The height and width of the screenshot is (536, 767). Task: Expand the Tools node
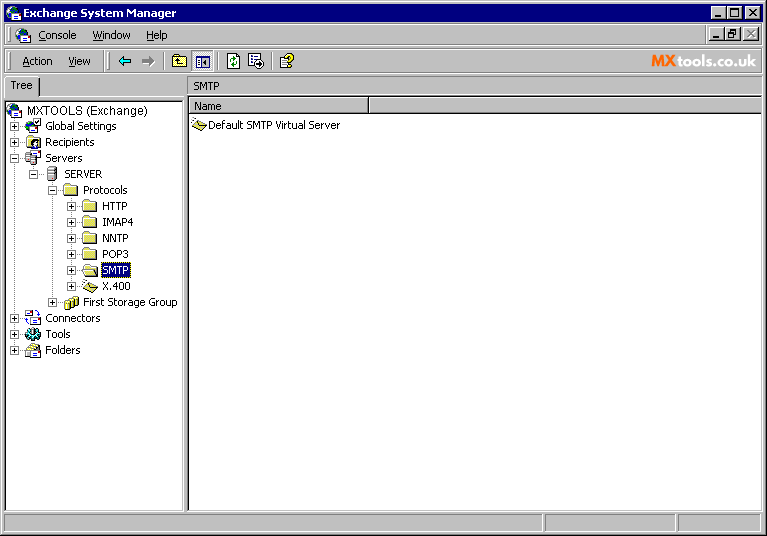15,335
